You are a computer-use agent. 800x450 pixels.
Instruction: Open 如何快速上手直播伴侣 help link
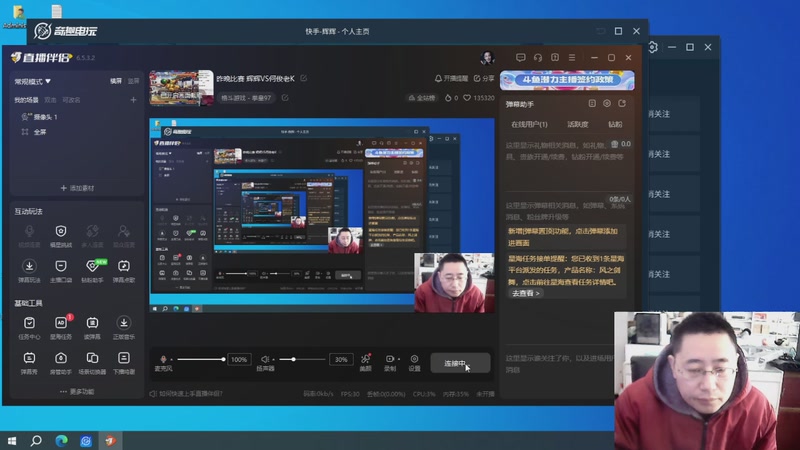coord(186,393)
